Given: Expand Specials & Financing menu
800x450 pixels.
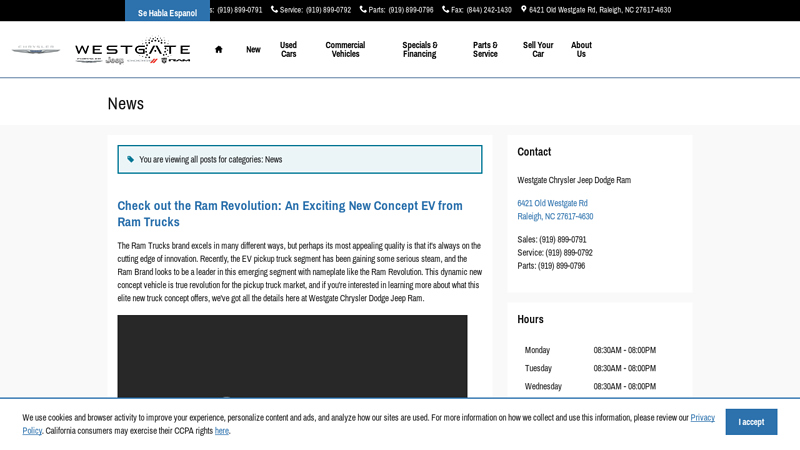Looking at the screenshot, I should coord(419,49).
